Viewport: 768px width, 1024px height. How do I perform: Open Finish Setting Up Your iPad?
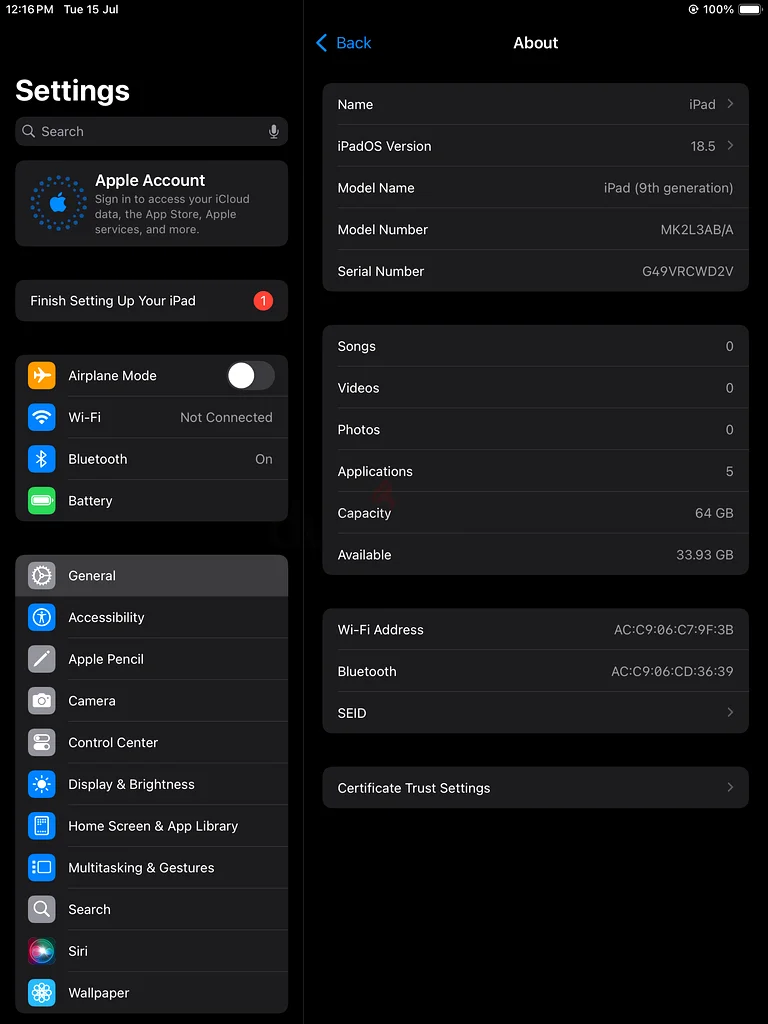[x=152, y=301]
